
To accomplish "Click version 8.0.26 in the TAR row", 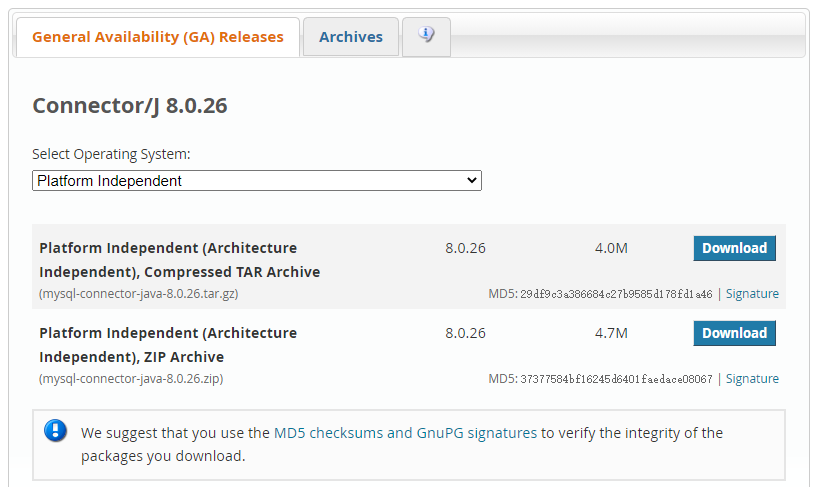I will [x=465, y=249].
